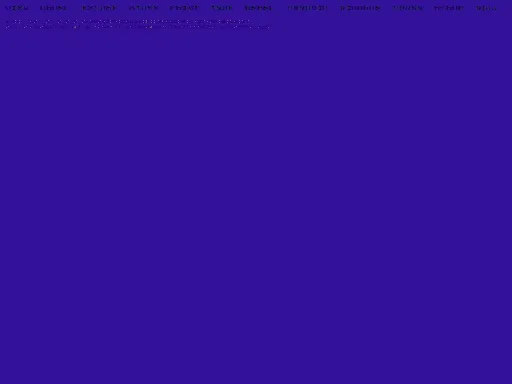Screen dimensions: 512x384
Task: Open the first item in the top navigation bar
Action: pos(17,8)
